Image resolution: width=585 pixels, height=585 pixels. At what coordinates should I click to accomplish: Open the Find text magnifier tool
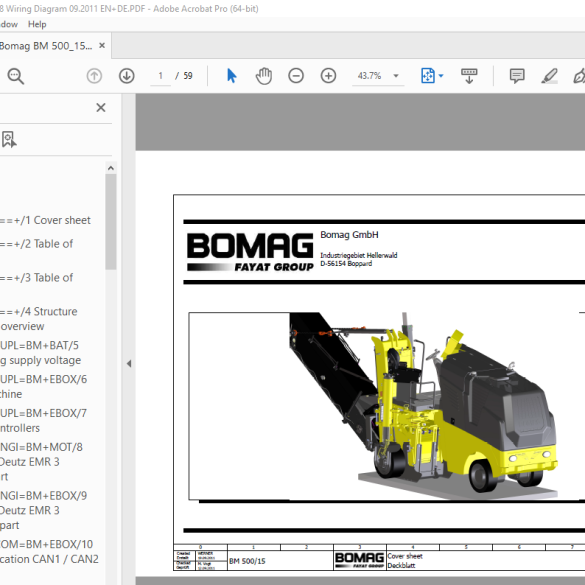pyautogui.click(x=16, y=76)
